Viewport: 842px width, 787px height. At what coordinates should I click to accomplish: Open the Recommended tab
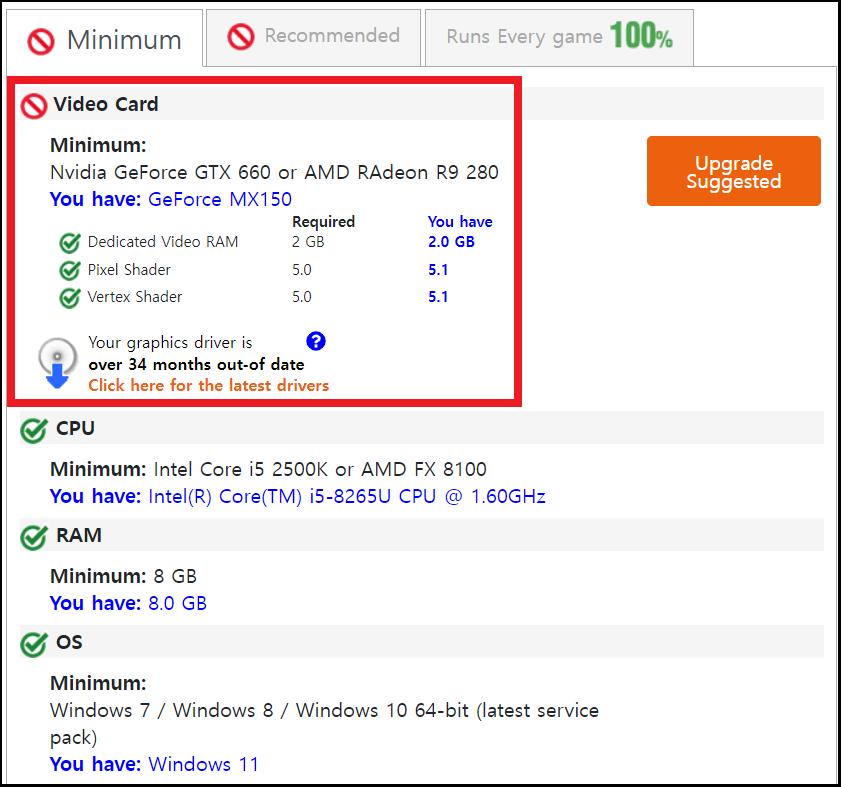314,38
